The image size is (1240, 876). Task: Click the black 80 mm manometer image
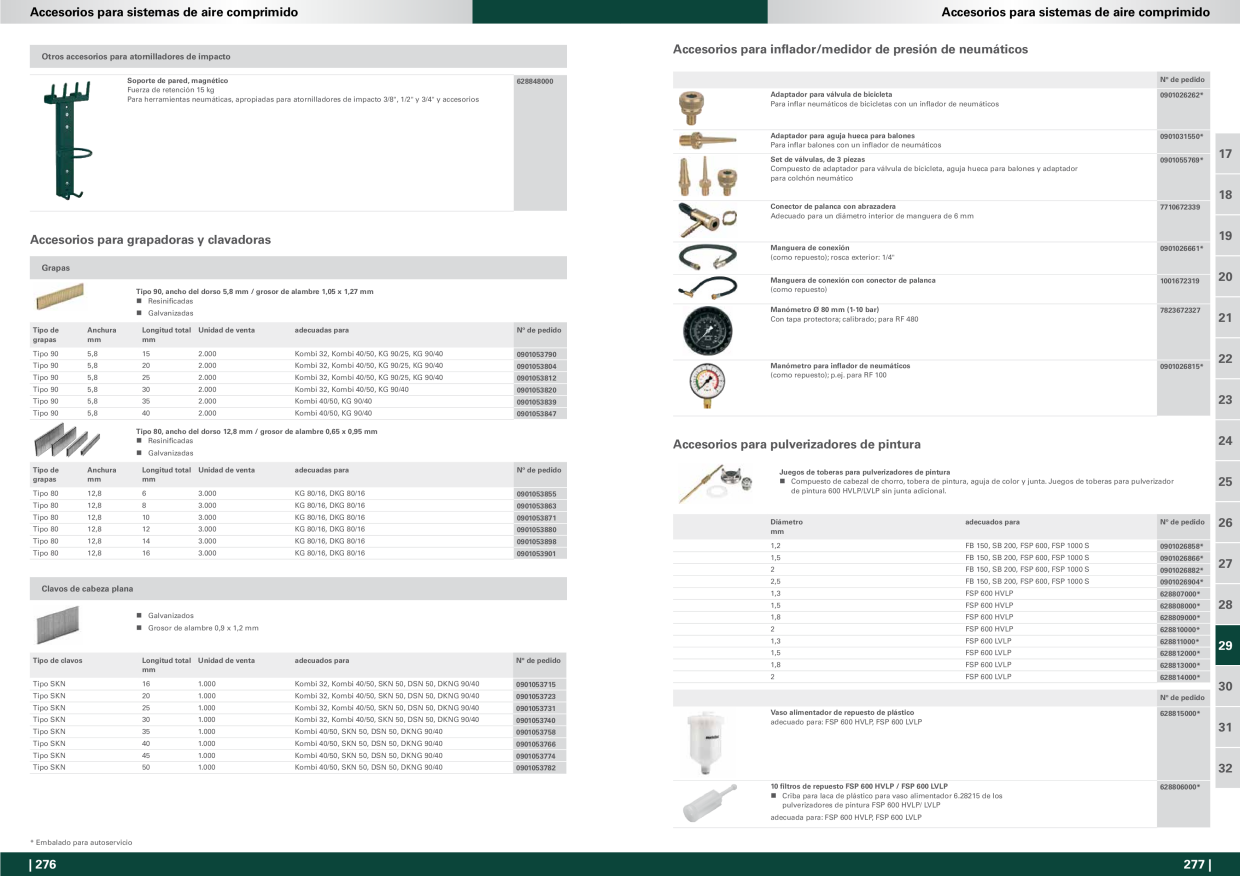click(708, 331)
